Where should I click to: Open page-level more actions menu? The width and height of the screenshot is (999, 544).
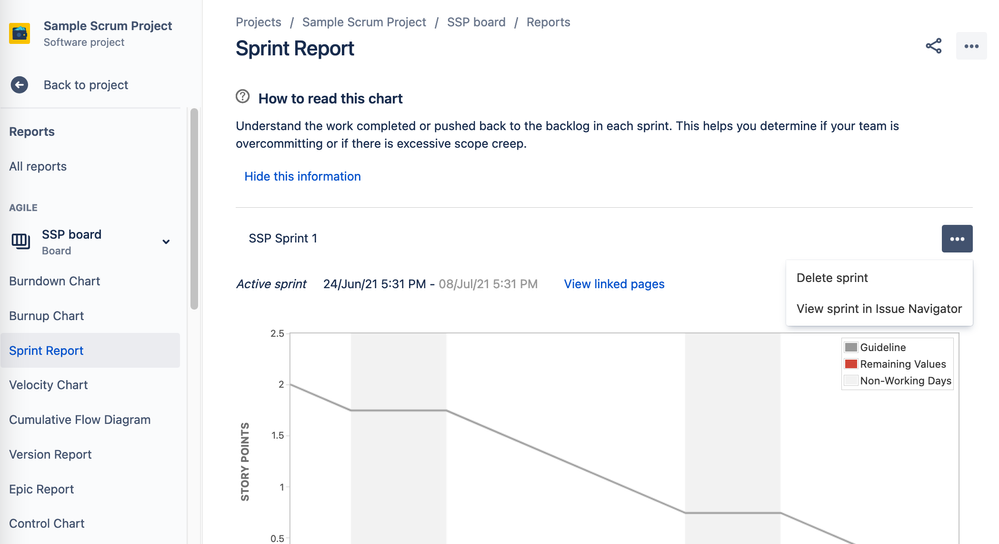[971, 46]
